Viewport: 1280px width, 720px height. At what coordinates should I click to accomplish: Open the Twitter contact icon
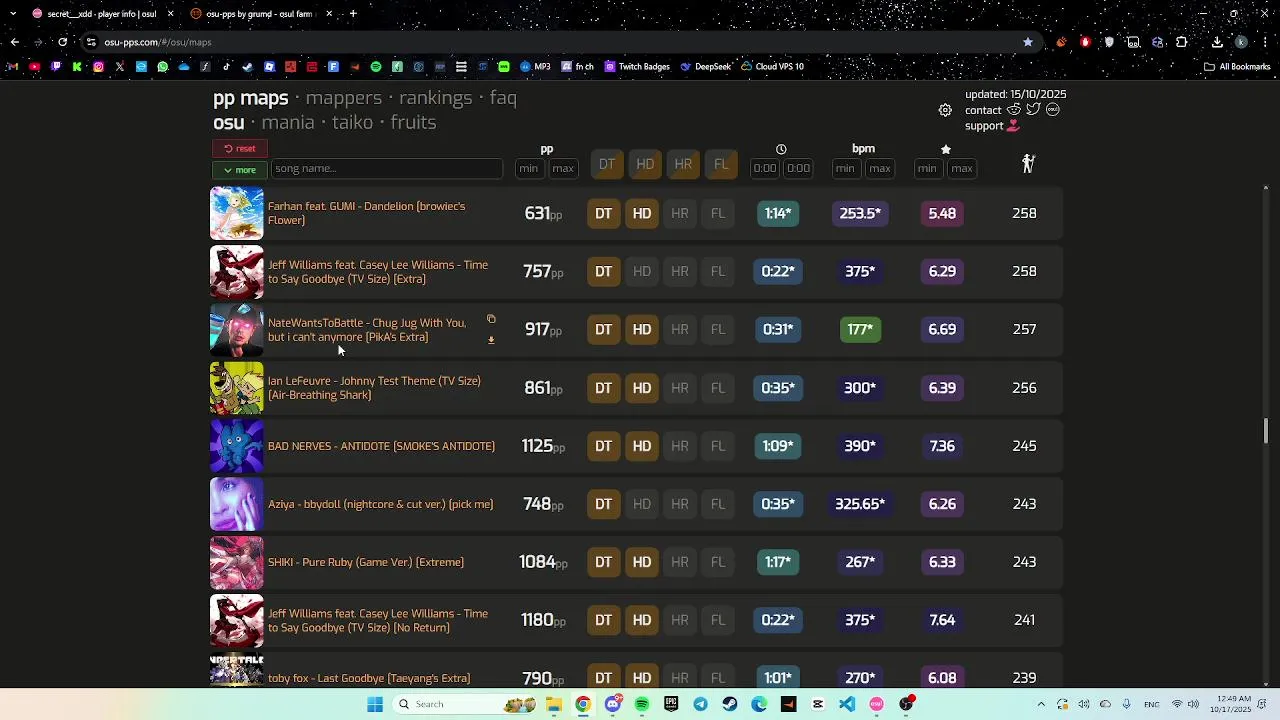pos(1033,109)
